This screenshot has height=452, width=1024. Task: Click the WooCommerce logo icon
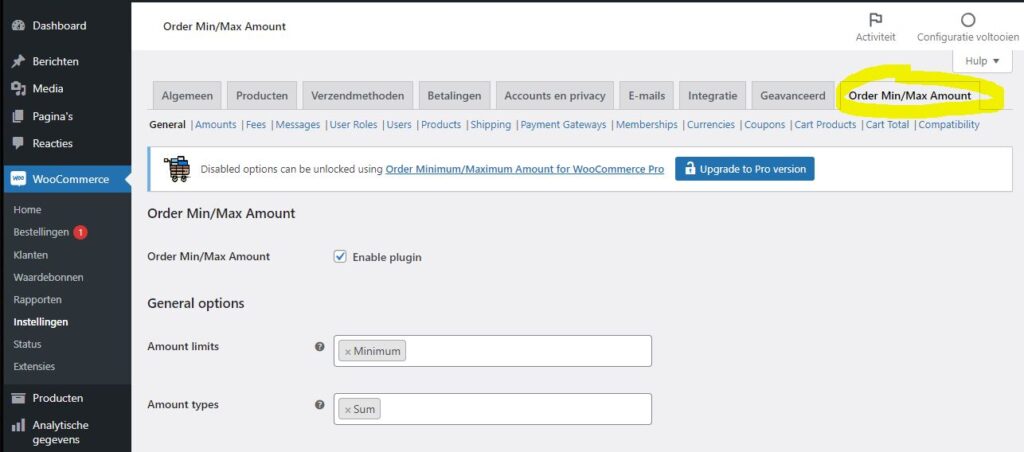pyautogui.click(x=18, y=179)
